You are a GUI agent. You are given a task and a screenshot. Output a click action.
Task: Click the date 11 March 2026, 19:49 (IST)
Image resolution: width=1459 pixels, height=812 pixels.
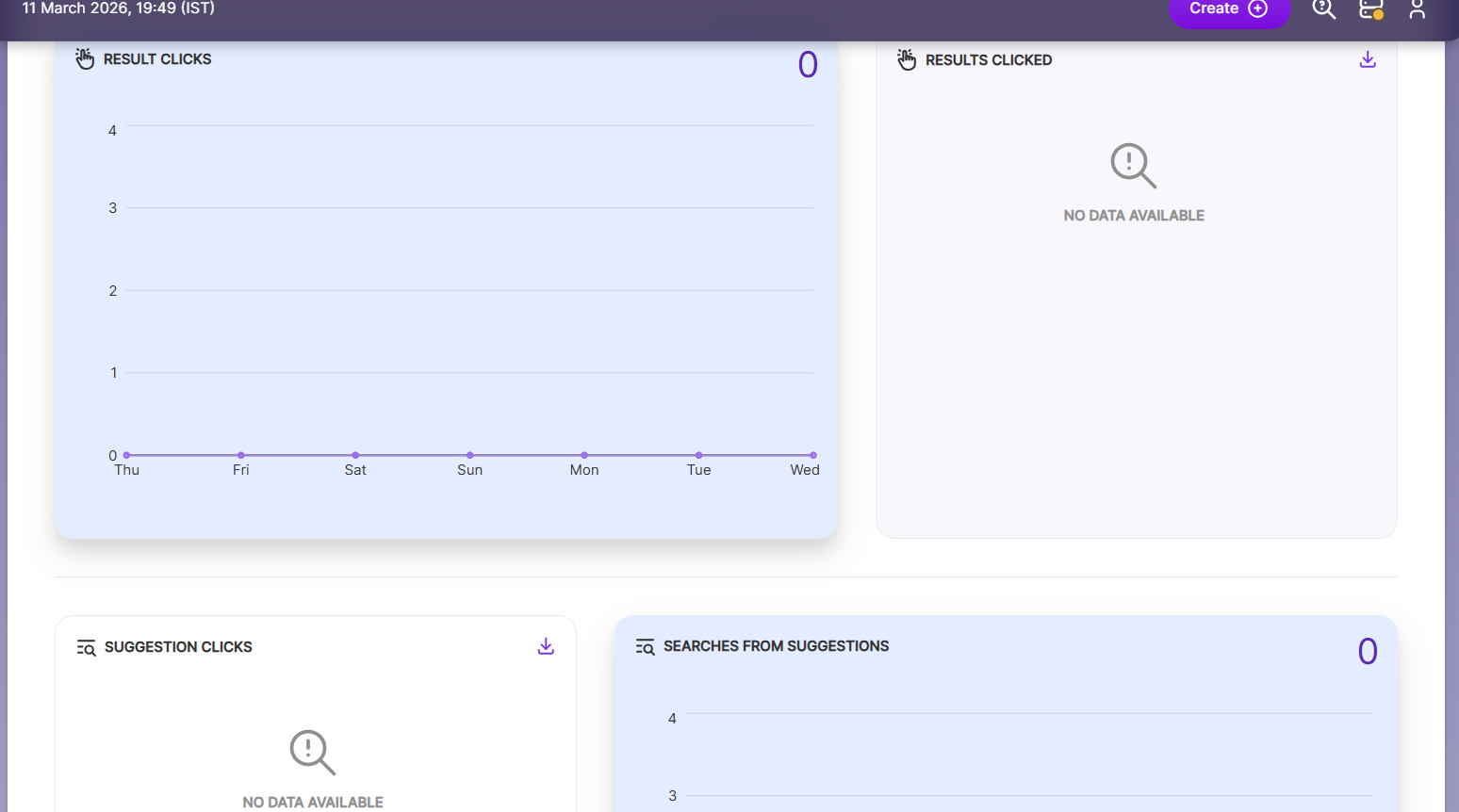119,8
